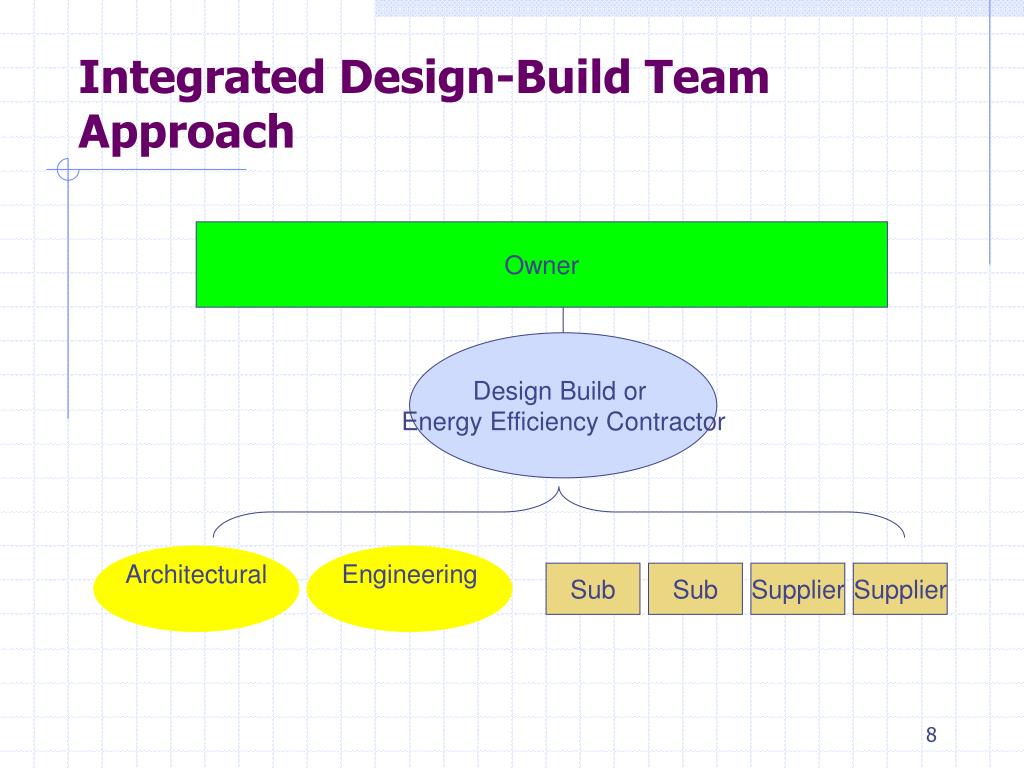Click the last Supplier box

(900, 589)
